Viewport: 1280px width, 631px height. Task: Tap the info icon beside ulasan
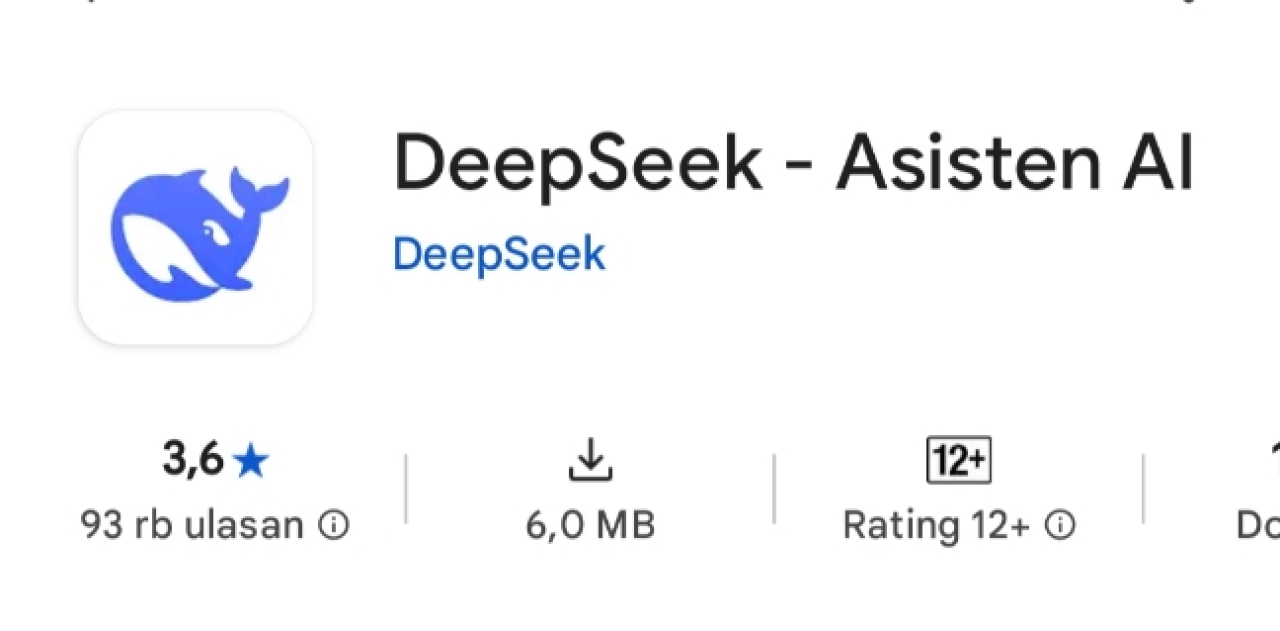(x=334, y=525)
